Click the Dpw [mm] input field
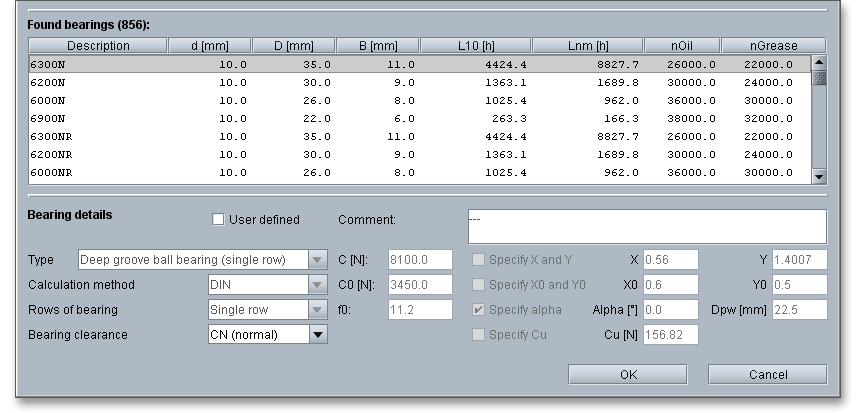856x413 pixels. click(798, 310)
